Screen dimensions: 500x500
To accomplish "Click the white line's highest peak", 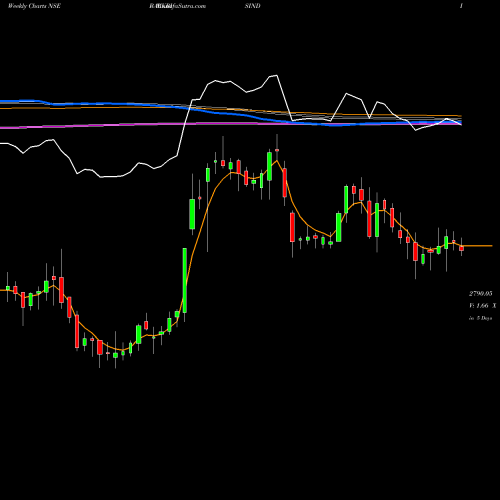I will tap(276, 76).
